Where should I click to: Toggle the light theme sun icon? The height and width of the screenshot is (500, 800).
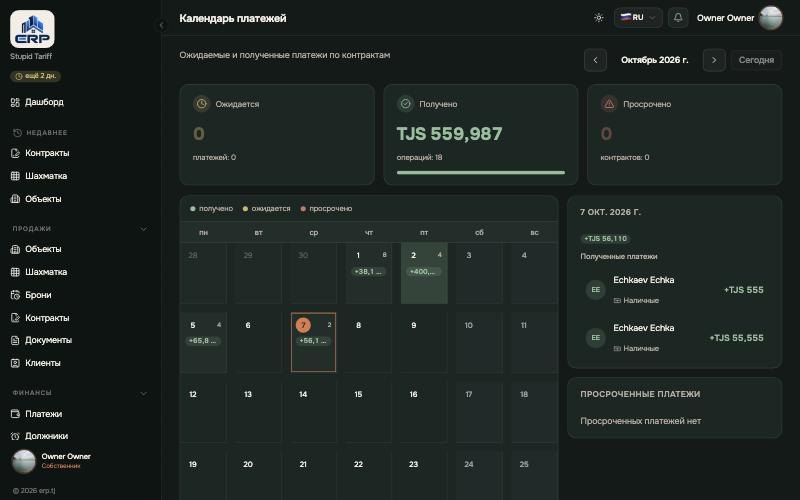tap(598, 18)
